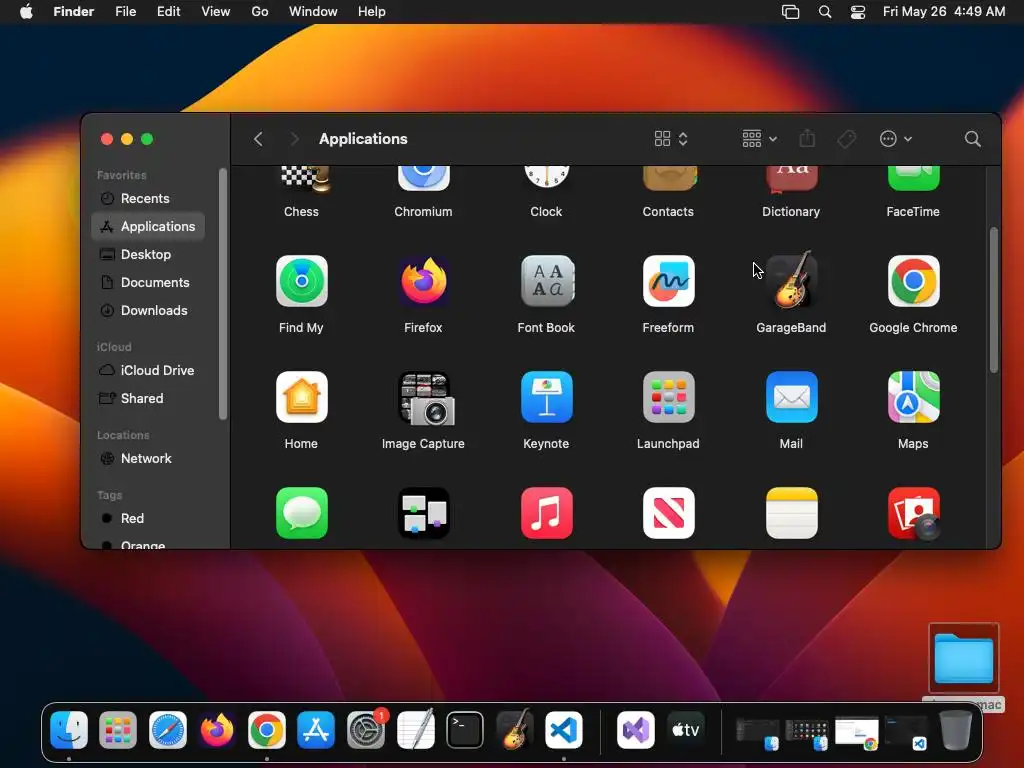This screenshot has height=768, width=1024.
Task: Select the Music app icon
Action: pos(547,513)
